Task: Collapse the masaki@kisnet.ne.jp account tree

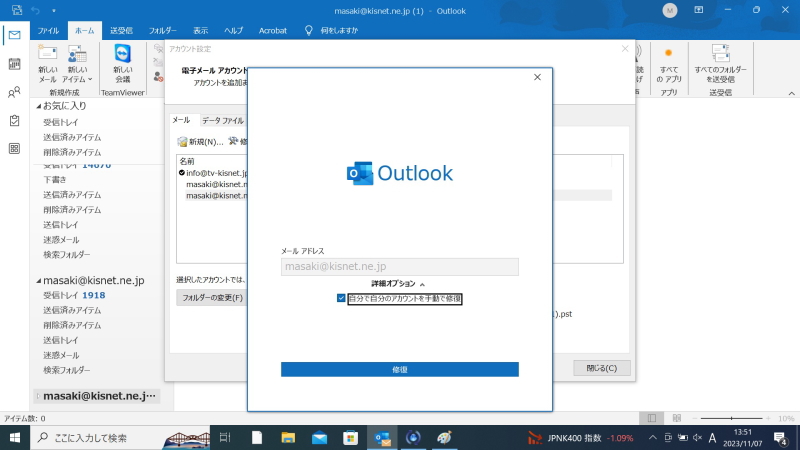Action: click(38, 281)
